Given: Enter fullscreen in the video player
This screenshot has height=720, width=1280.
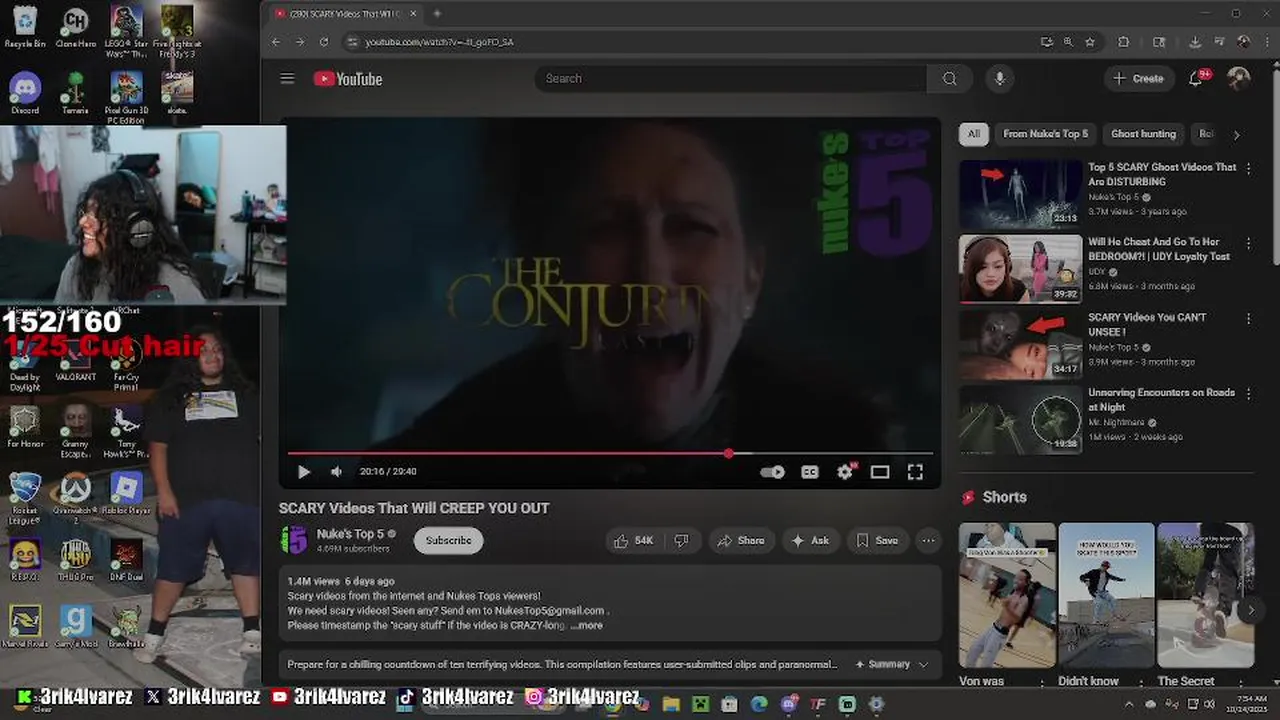Looking at the screenshot, I should point(915,472).
